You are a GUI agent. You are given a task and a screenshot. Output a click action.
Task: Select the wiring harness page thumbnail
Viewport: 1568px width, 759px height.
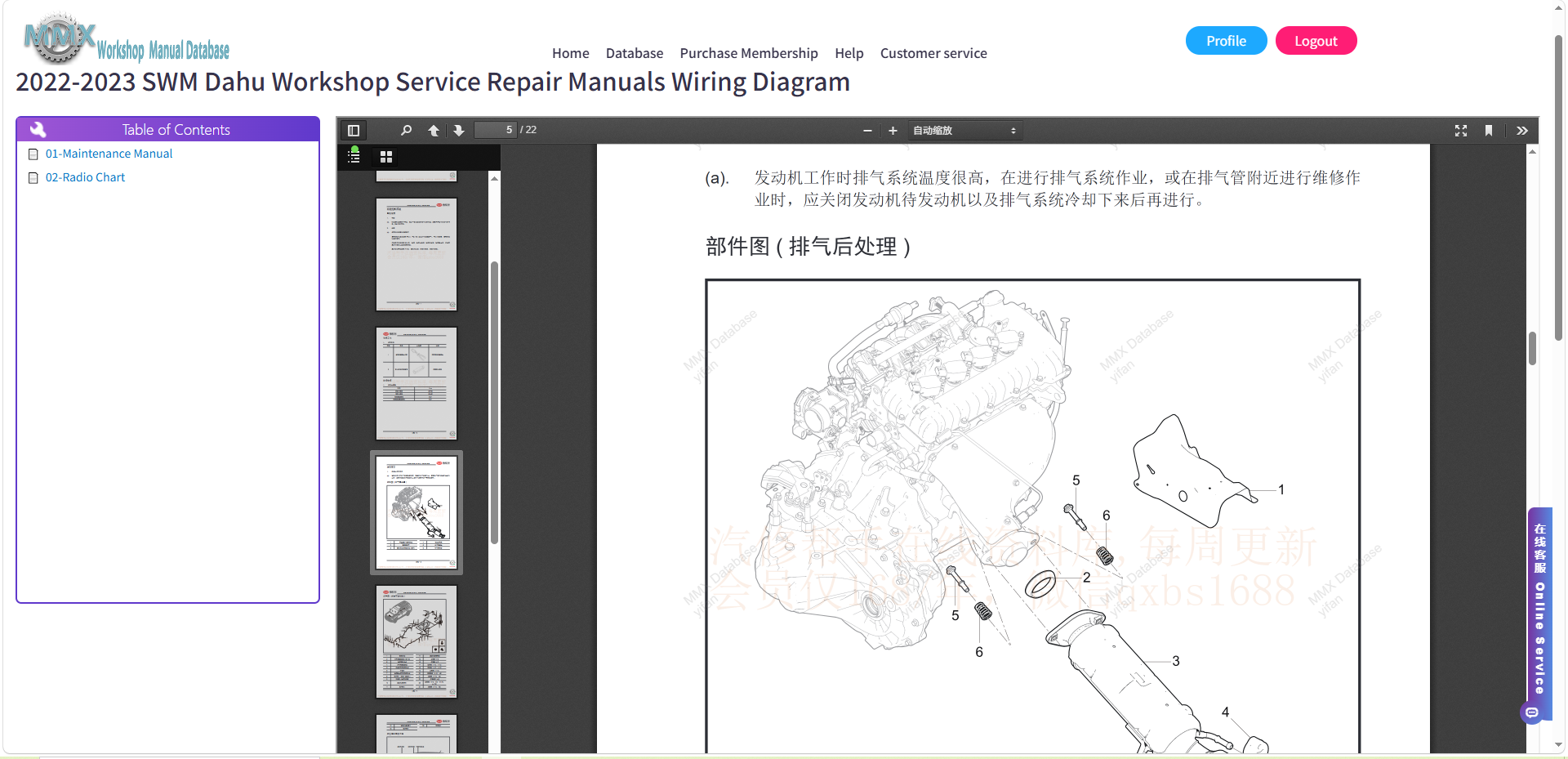416,641
